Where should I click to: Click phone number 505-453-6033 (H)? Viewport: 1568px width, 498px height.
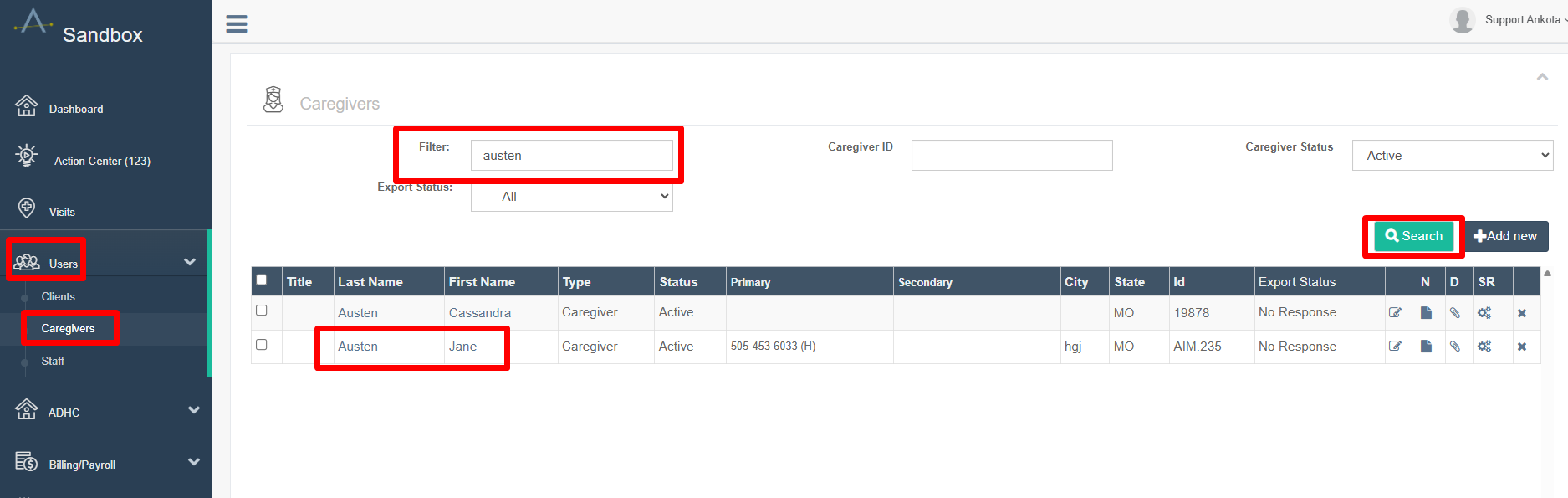pos(773,347)
